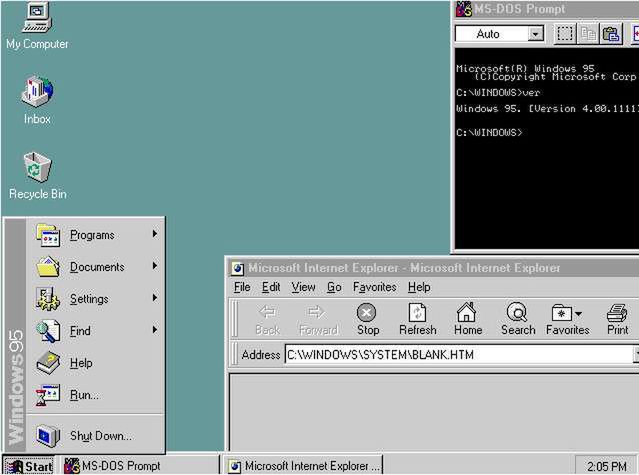The width and height of the screenshot is (639, 475).
Task: Choose Run... in the Start menu
Action: pyautogui.click(x=96, y=395)
